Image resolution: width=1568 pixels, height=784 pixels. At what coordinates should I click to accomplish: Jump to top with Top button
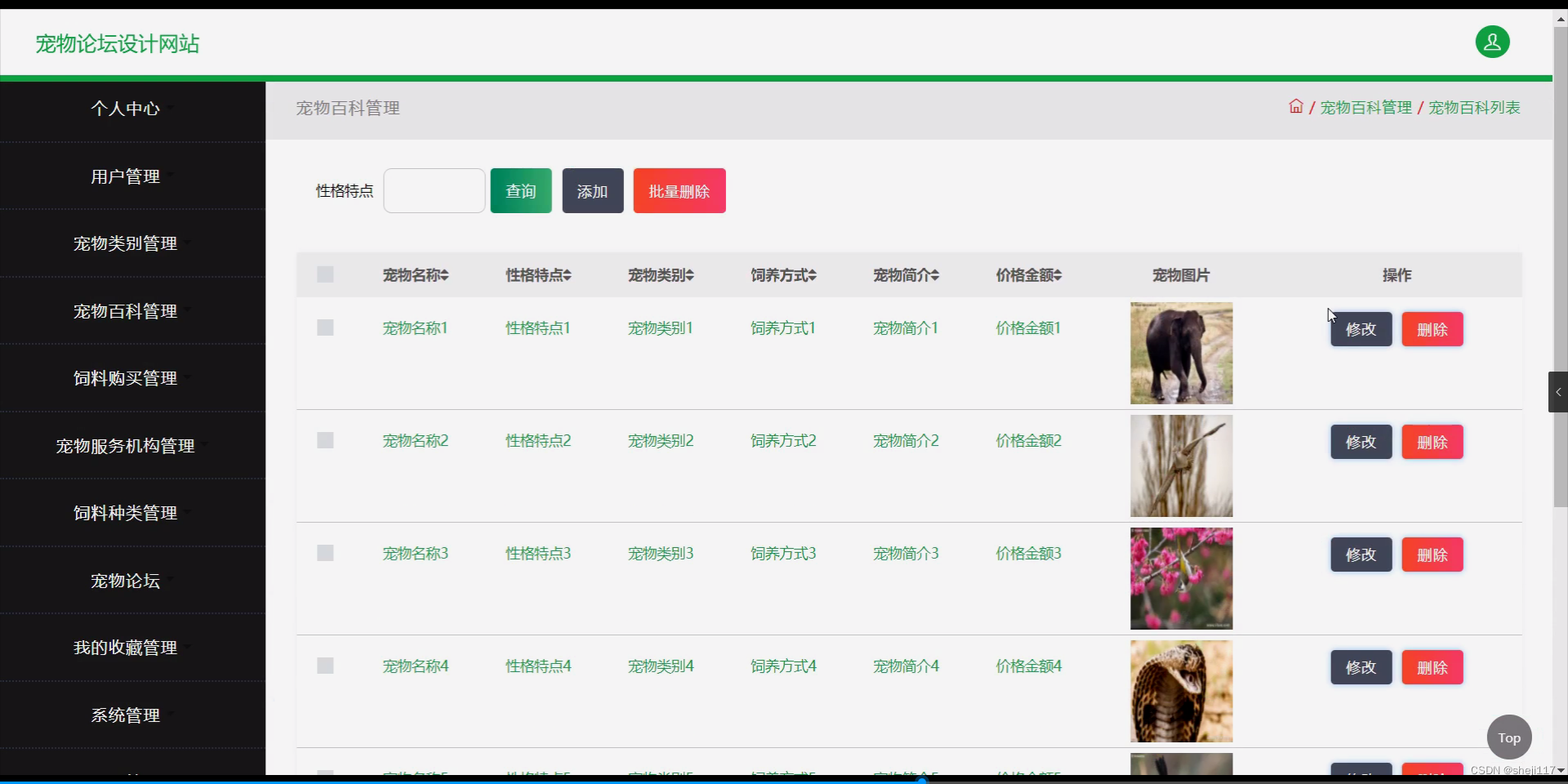1509,737
